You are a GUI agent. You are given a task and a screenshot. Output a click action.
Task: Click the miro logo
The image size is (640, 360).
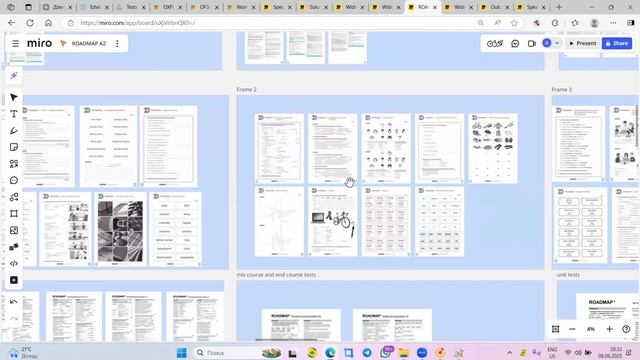coord(40,43)
